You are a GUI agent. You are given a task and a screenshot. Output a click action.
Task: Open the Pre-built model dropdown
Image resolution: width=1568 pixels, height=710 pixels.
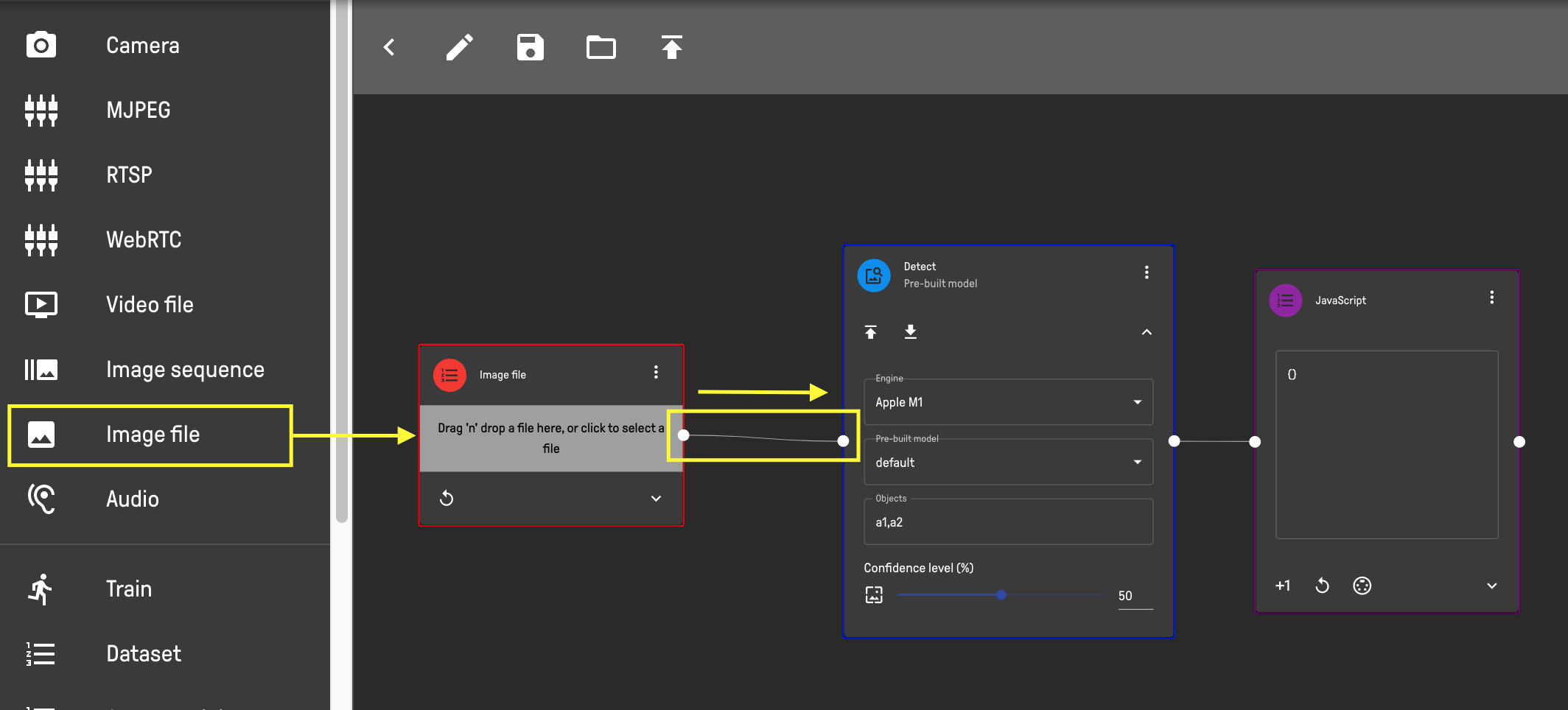pyautogui.click(x=1007, y=463)
